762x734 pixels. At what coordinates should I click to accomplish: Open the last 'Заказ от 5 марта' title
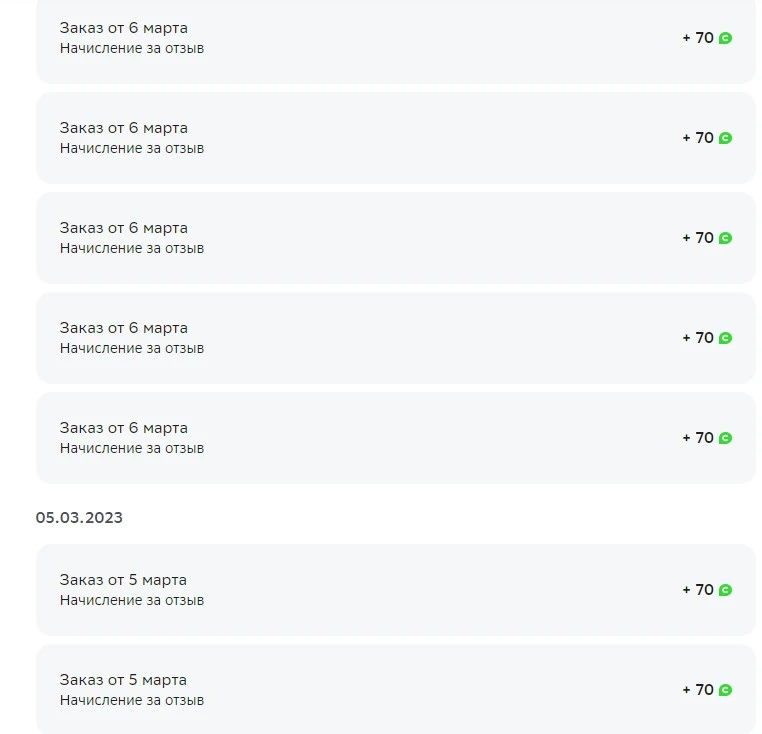click(x=123, y=680)
